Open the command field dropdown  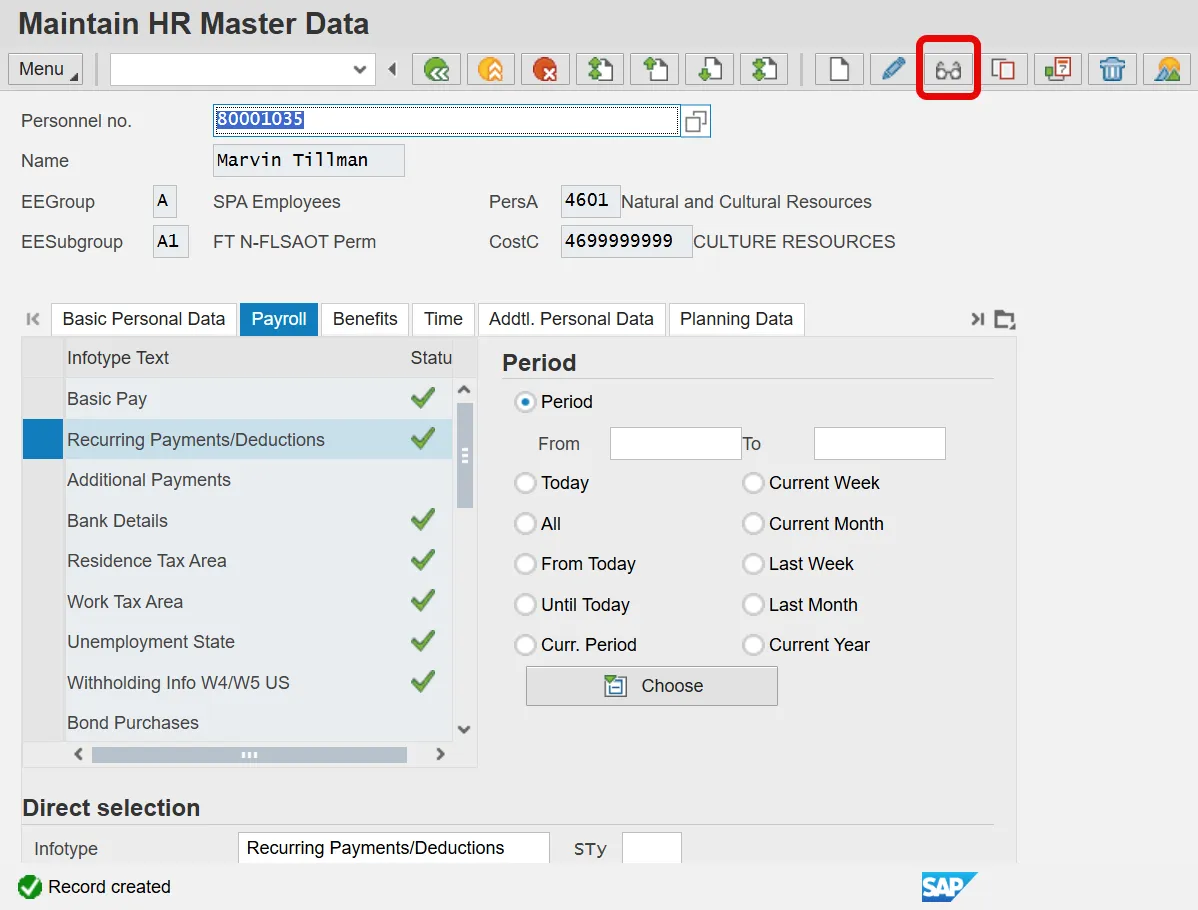coord(360,69)
